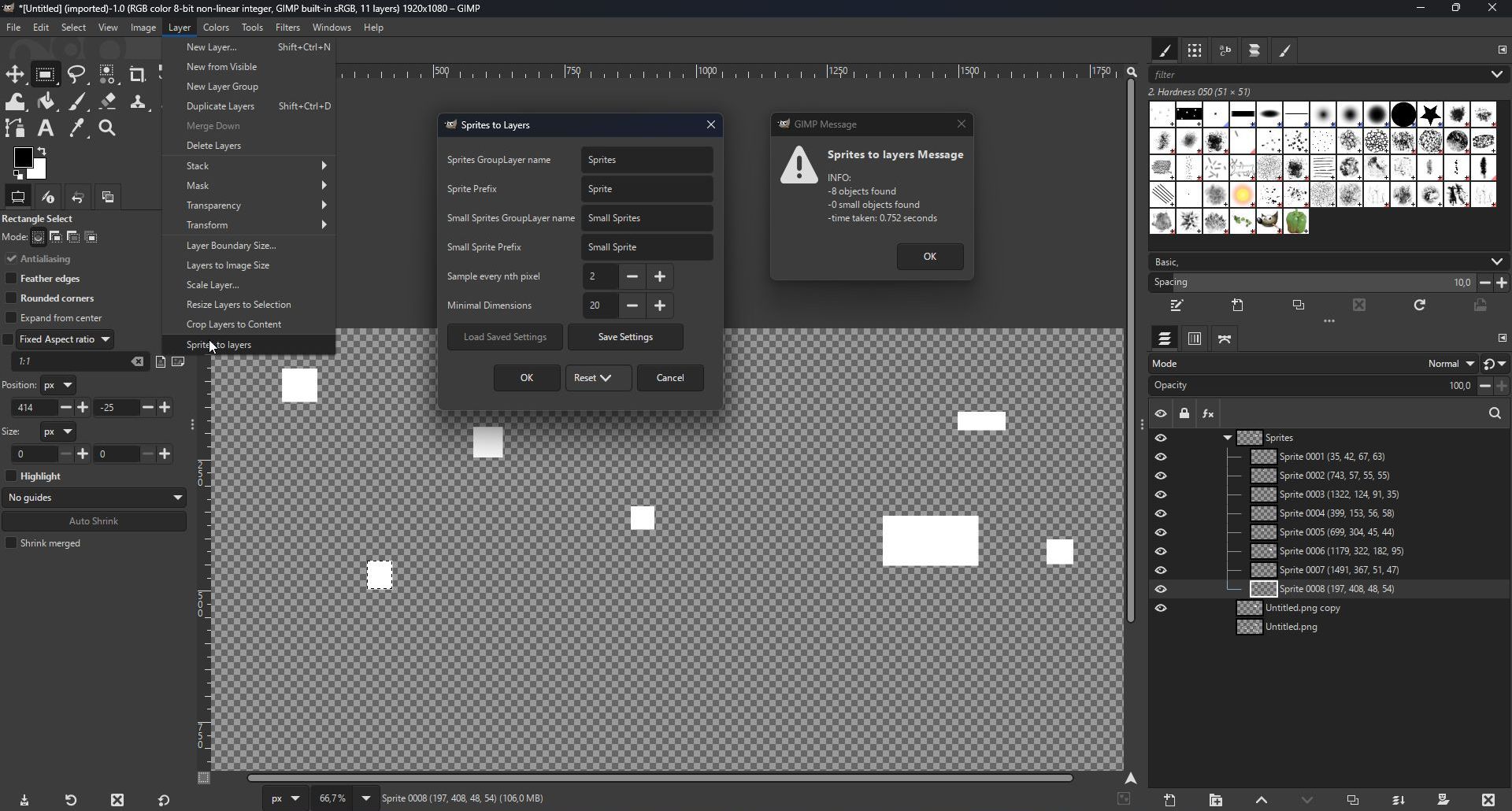Screen dimensions: 1512x811
Task: Select the Zoom magnifier tool
Action: [108, 128]
